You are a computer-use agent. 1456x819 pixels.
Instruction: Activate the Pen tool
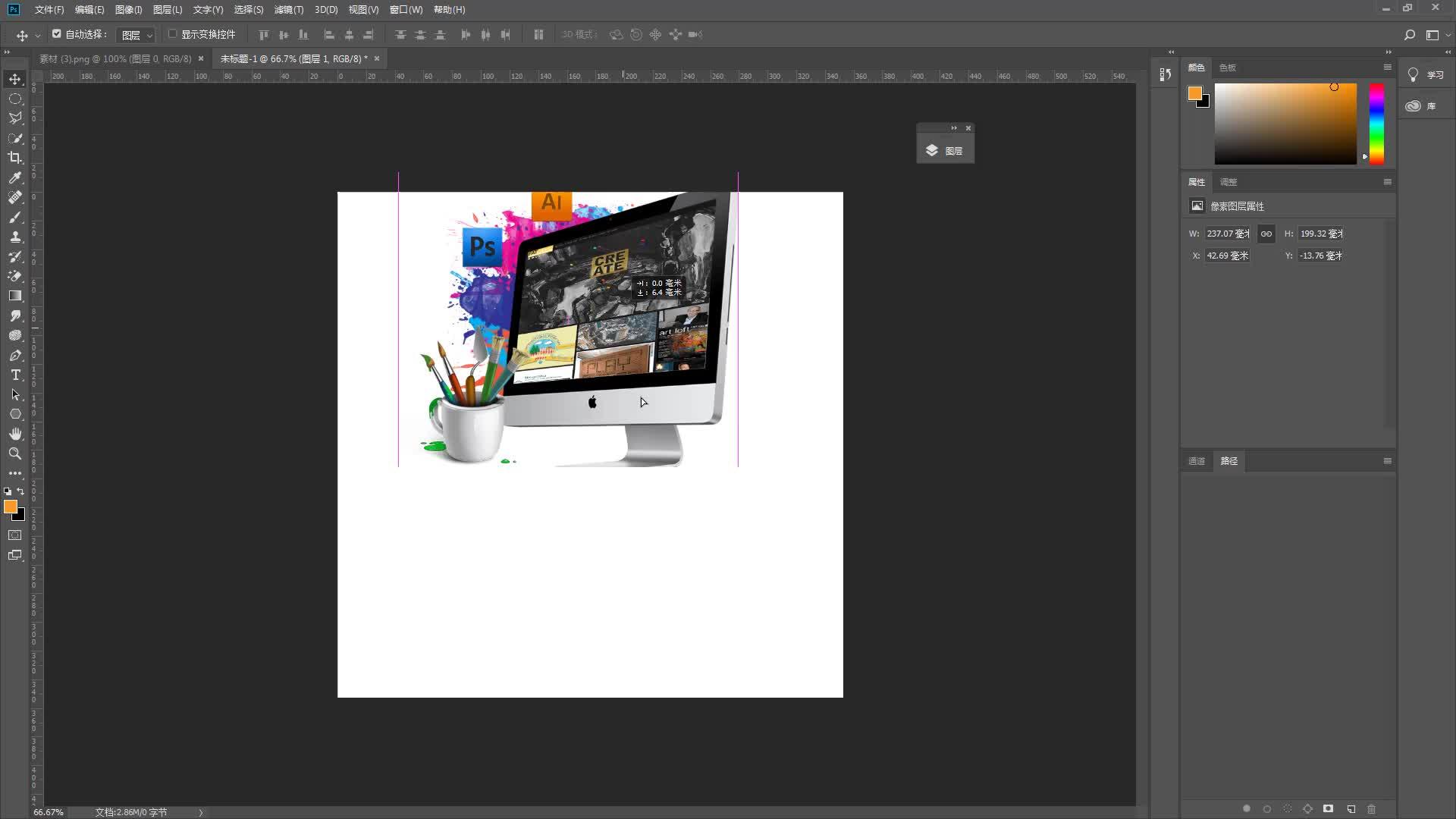(15, 355)
